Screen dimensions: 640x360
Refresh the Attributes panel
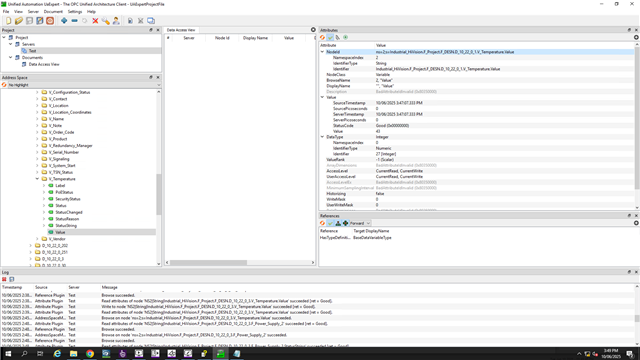tap(322, 38)
